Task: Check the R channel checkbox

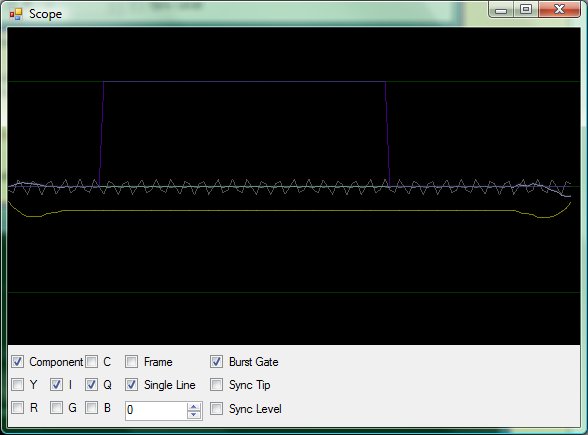Action: 17,408
